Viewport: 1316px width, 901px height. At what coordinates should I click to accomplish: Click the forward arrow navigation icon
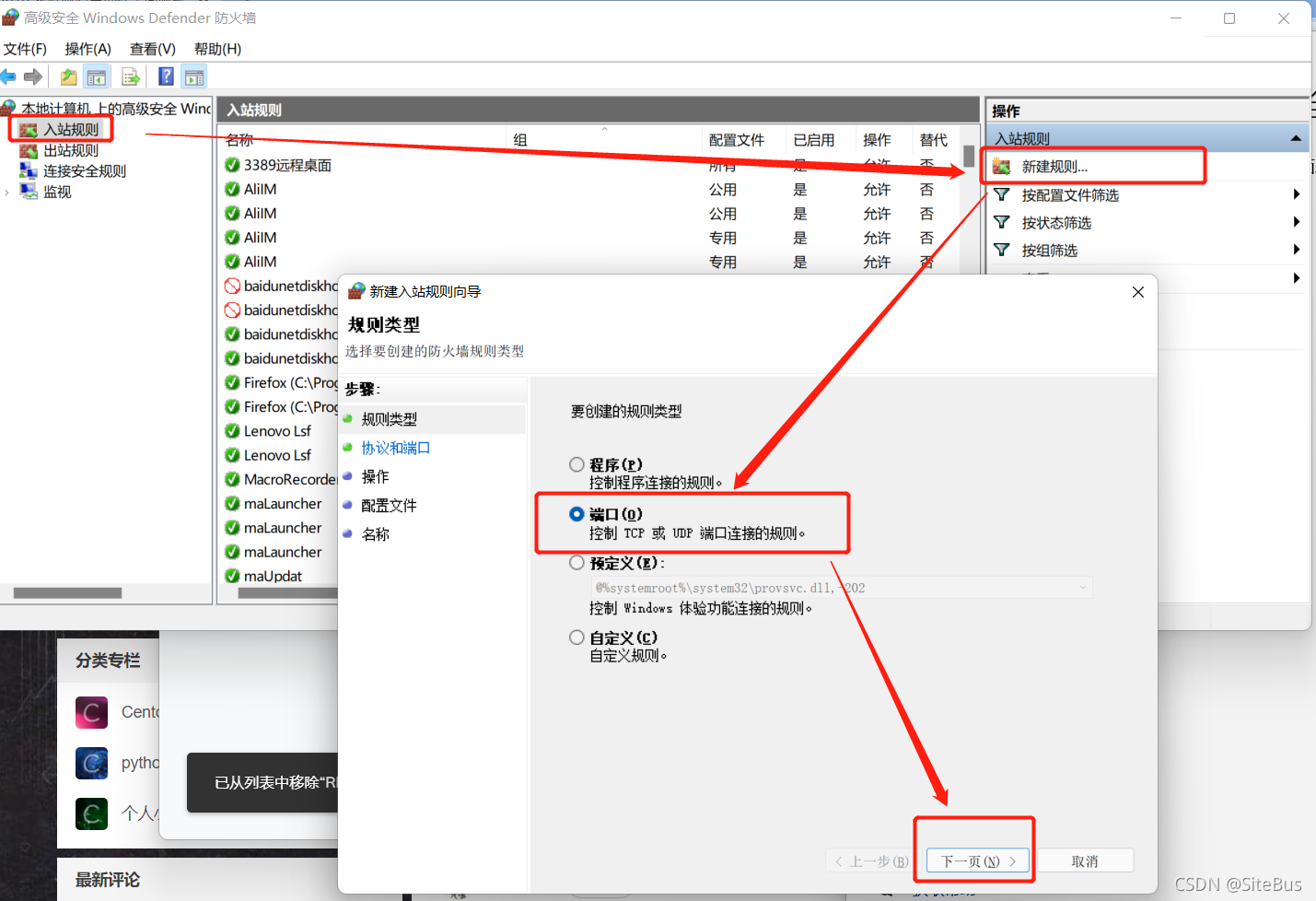coord(32,76)
